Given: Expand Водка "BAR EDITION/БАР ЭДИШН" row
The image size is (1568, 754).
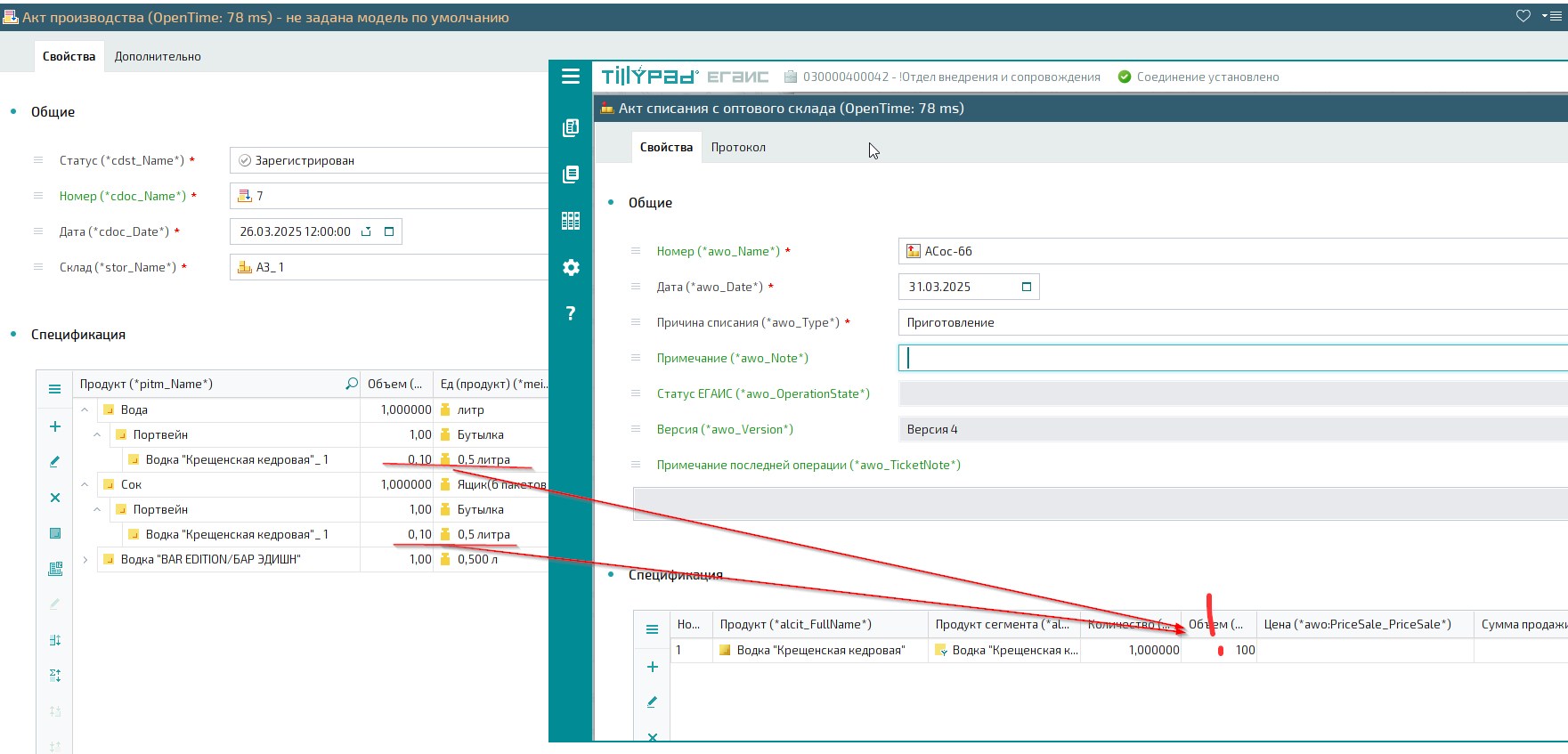Looking at the screenshot, I should 85,559.
